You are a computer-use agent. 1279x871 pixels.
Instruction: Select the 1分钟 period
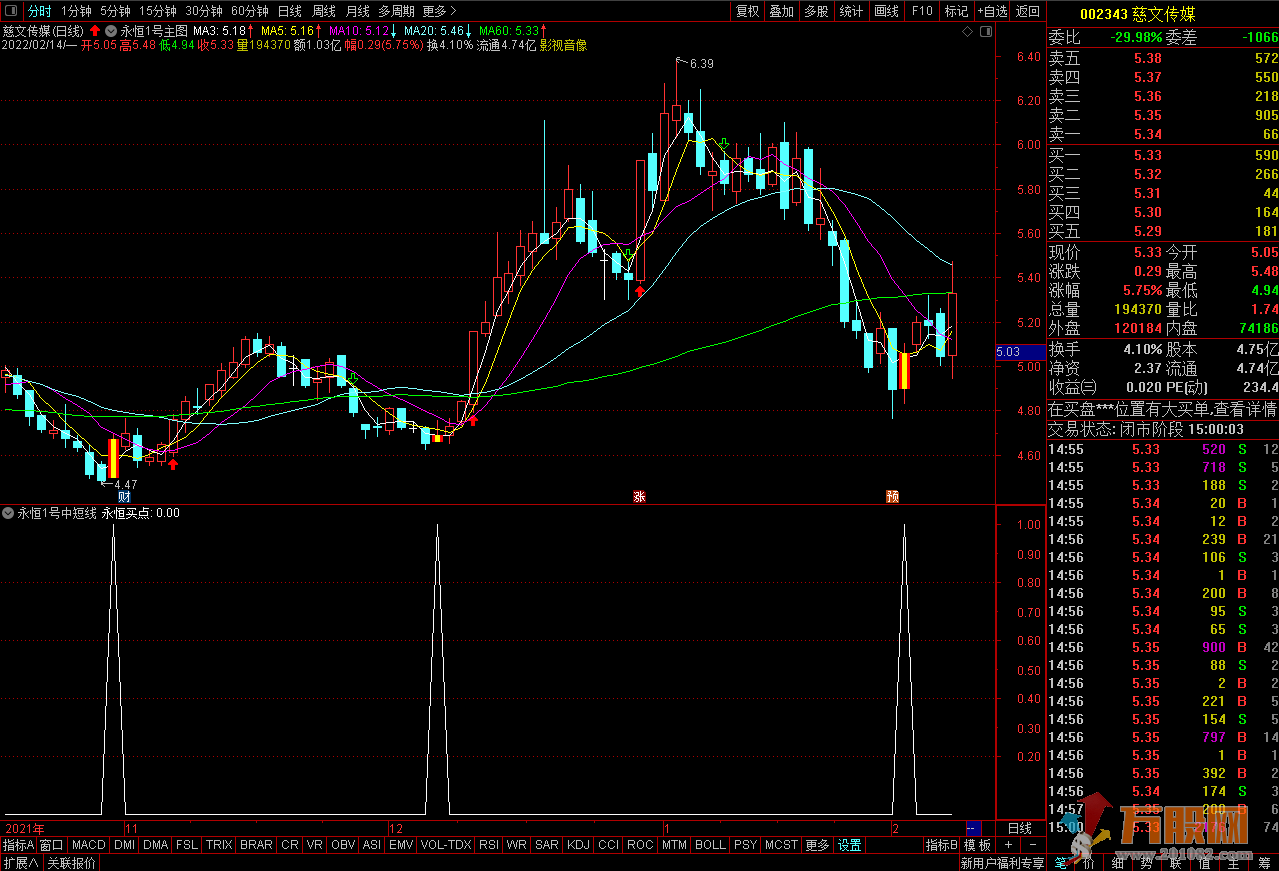click(76, 11)
